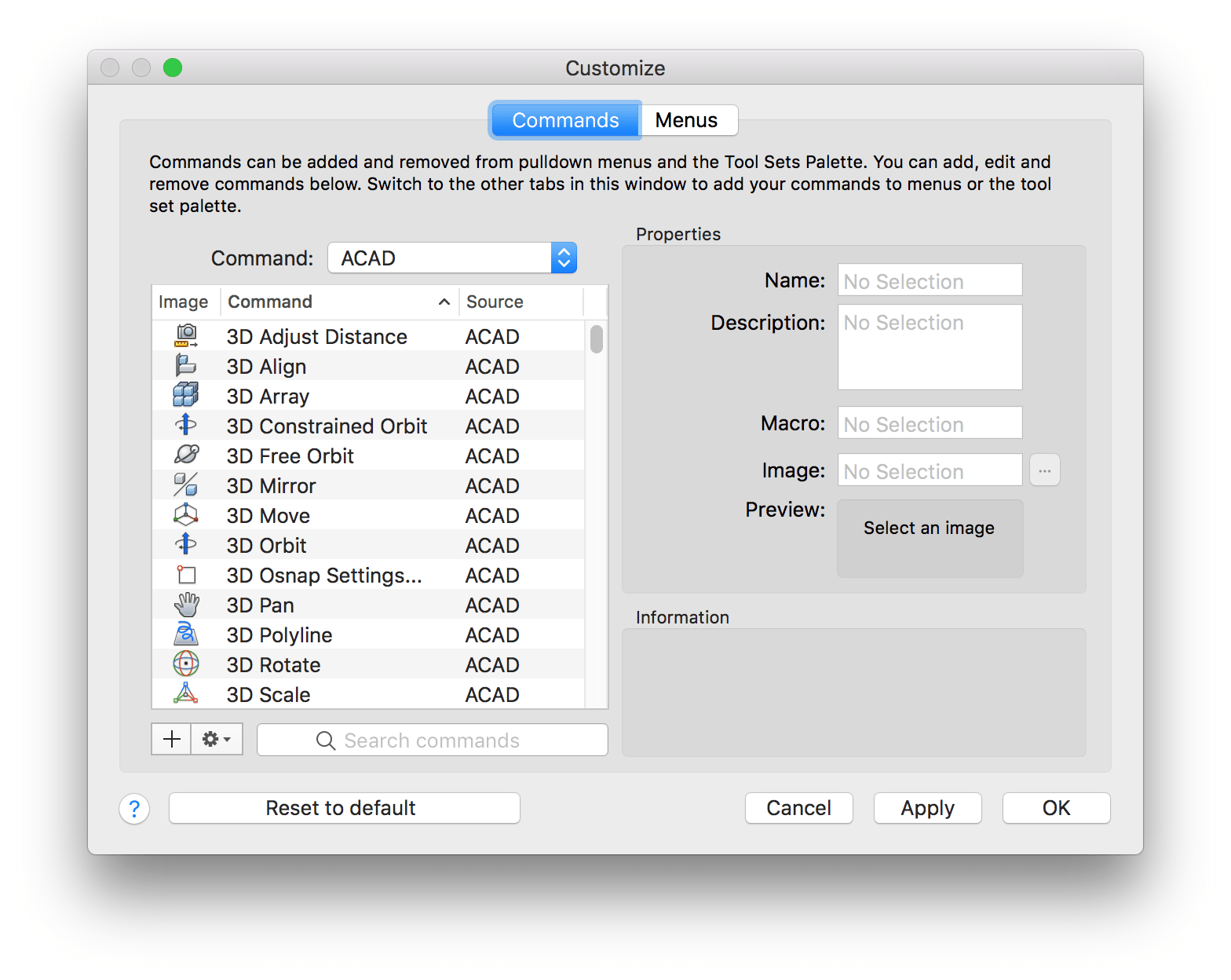Select the 3D Polyline command text
Screen dimensions: 1231x980
point(279,635)
